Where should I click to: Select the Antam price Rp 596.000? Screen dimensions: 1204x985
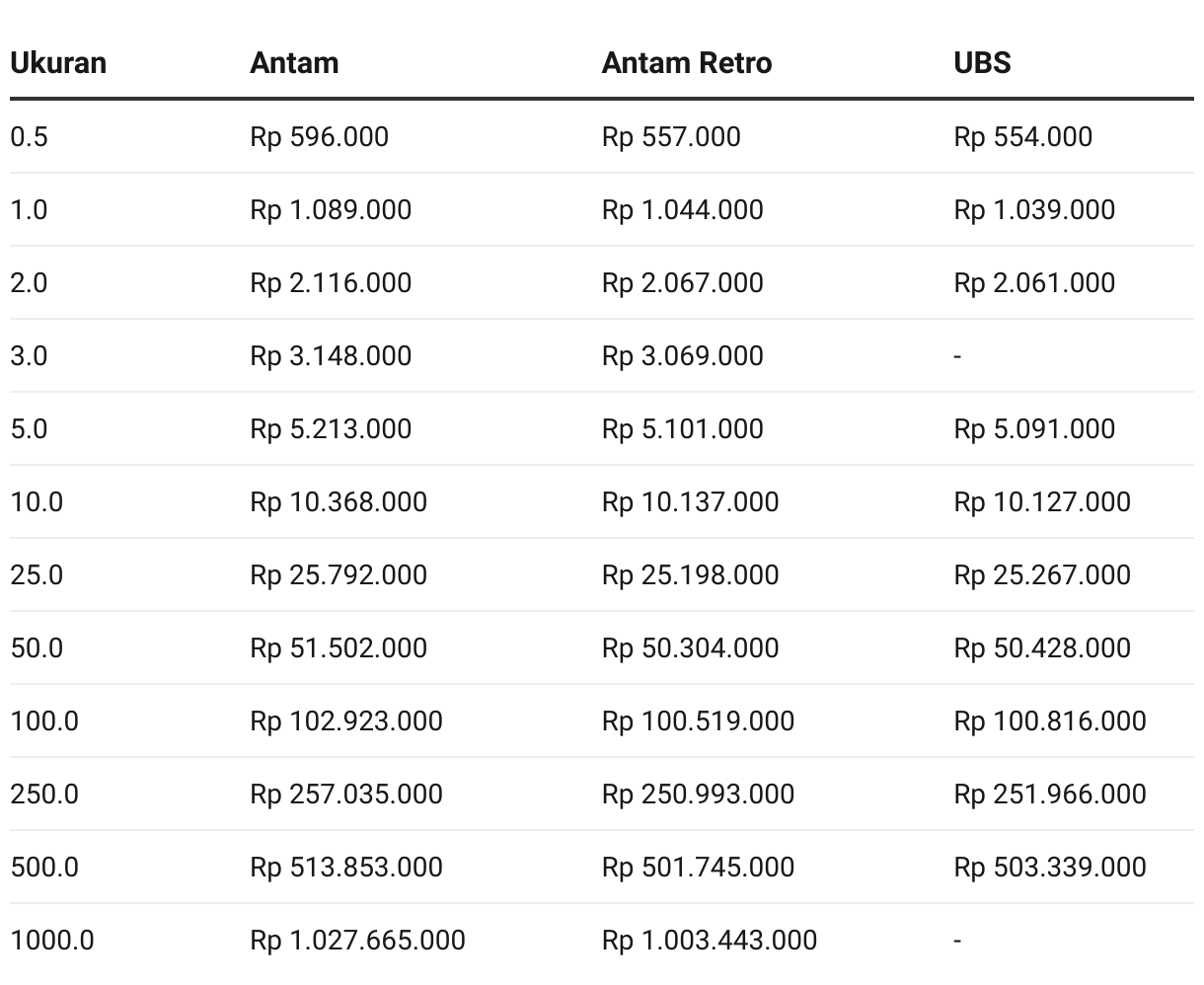320,136
